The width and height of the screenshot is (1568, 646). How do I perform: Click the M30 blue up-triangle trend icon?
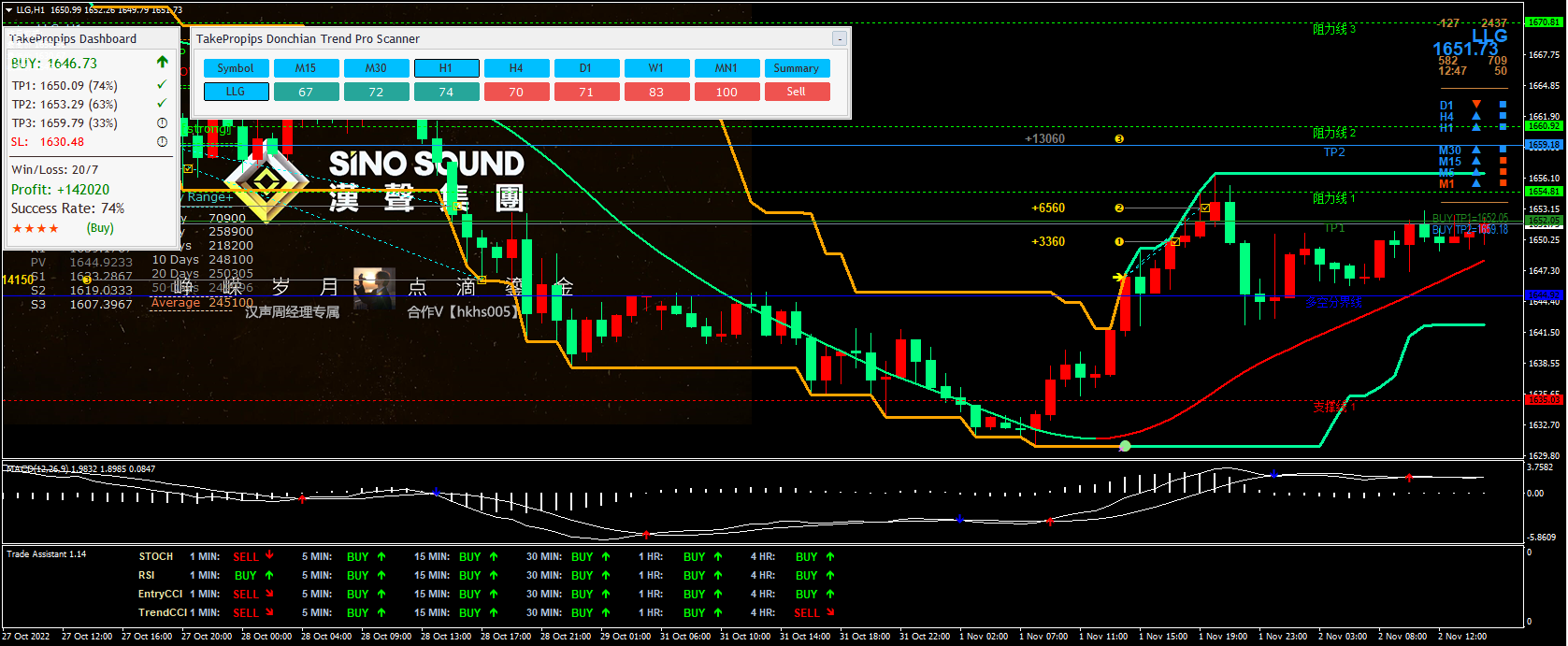click(1476, 150)
